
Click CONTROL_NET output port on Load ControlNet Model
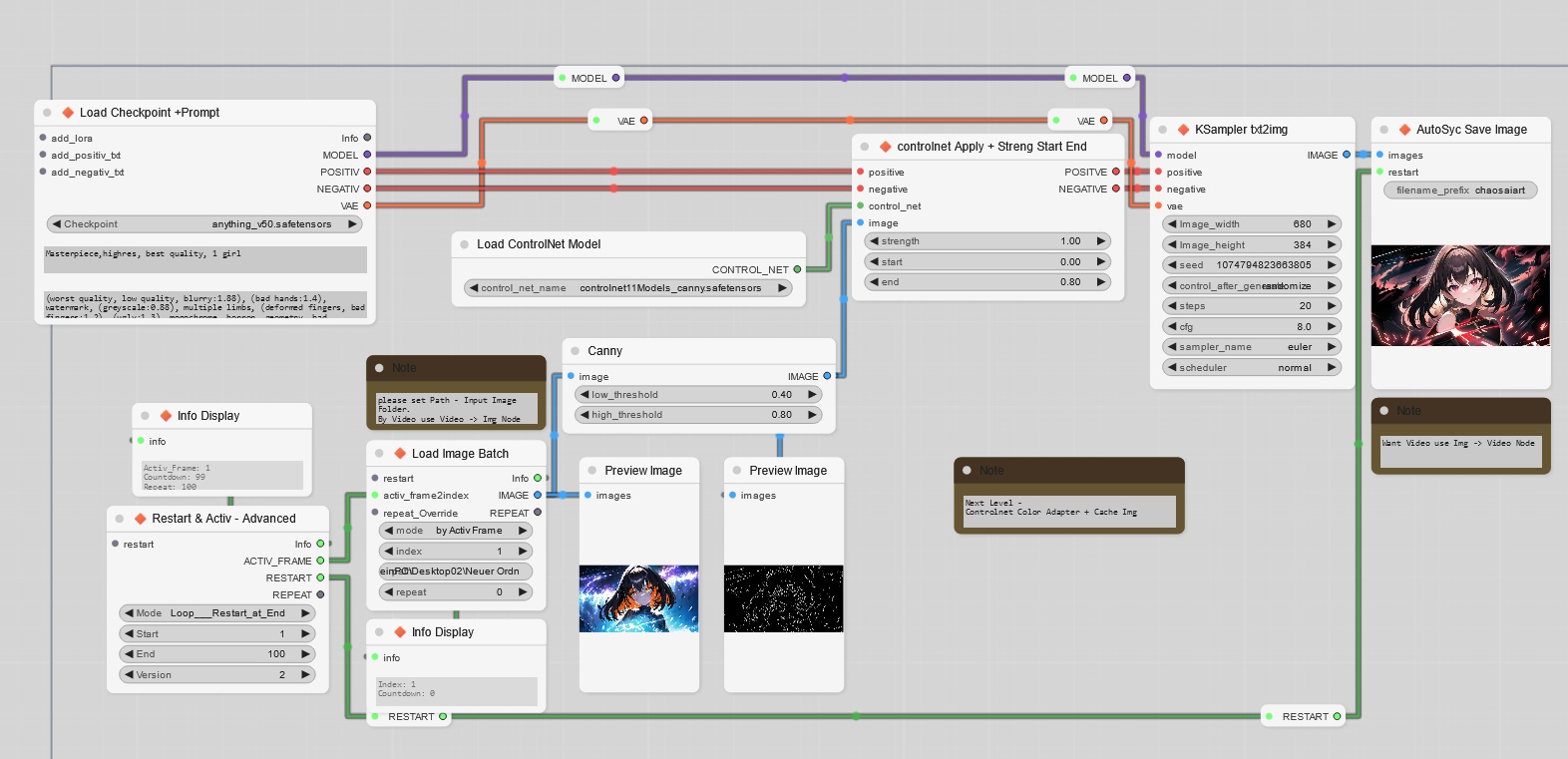coord(797,269)
